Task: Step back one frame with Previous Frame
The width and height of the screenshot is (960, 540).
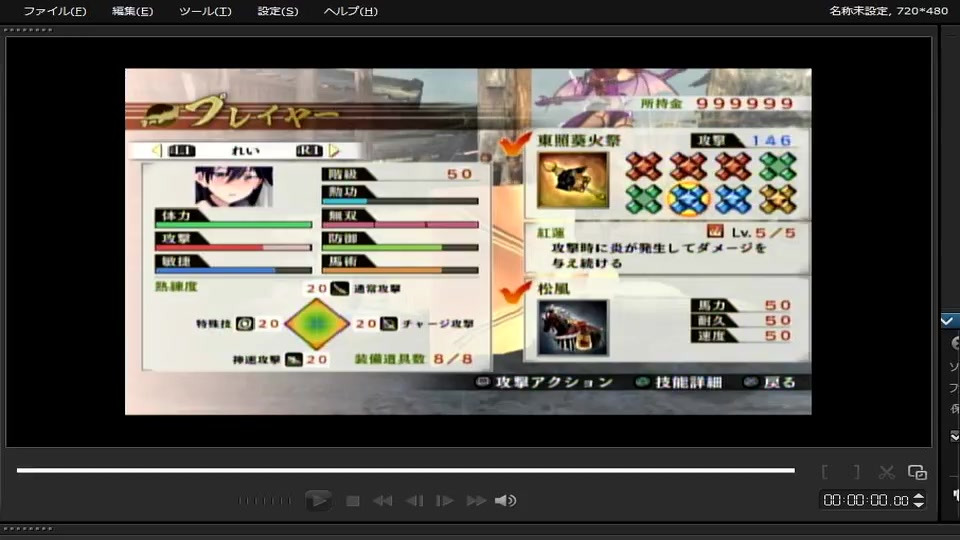Action: click(x=414, y=501)
